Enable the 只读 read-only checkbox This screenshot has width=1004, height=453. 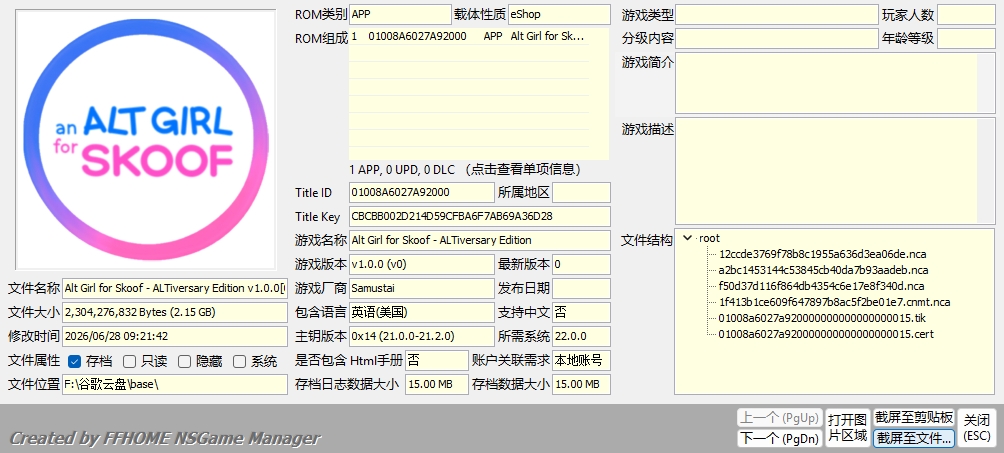pos(129,361)
